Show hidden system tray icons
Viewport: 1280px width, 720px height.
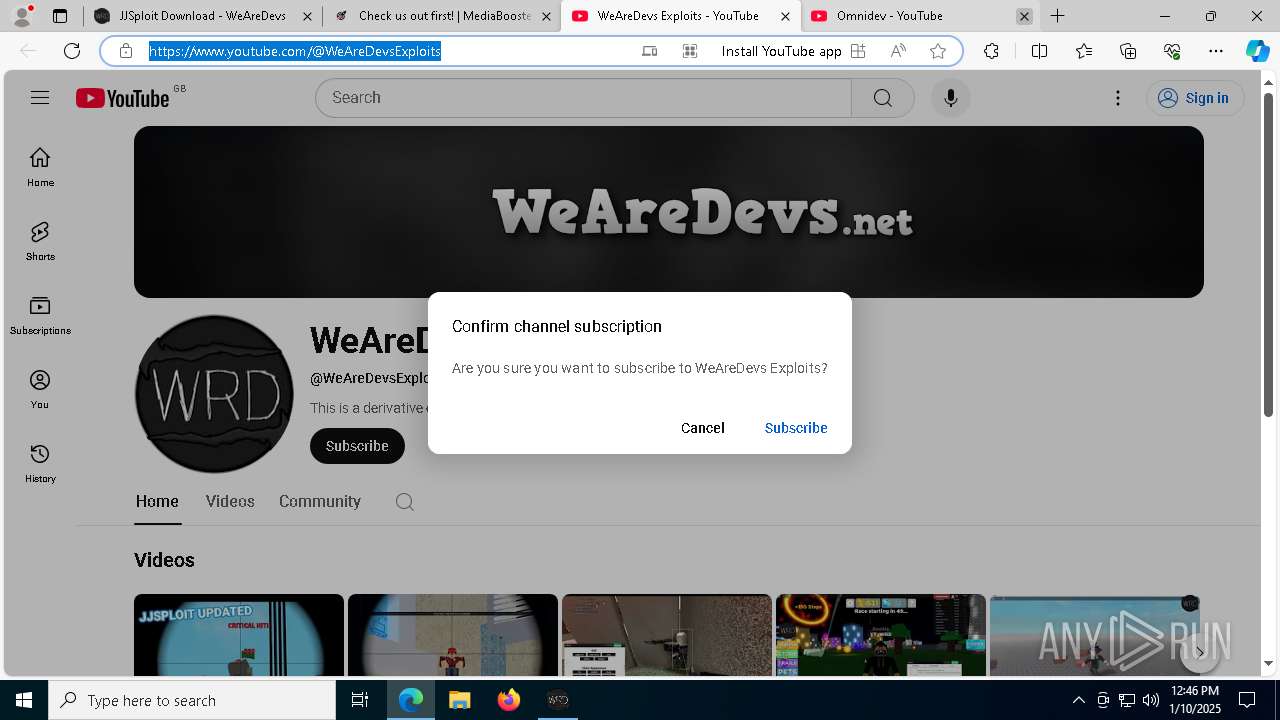click(1078, 700)
